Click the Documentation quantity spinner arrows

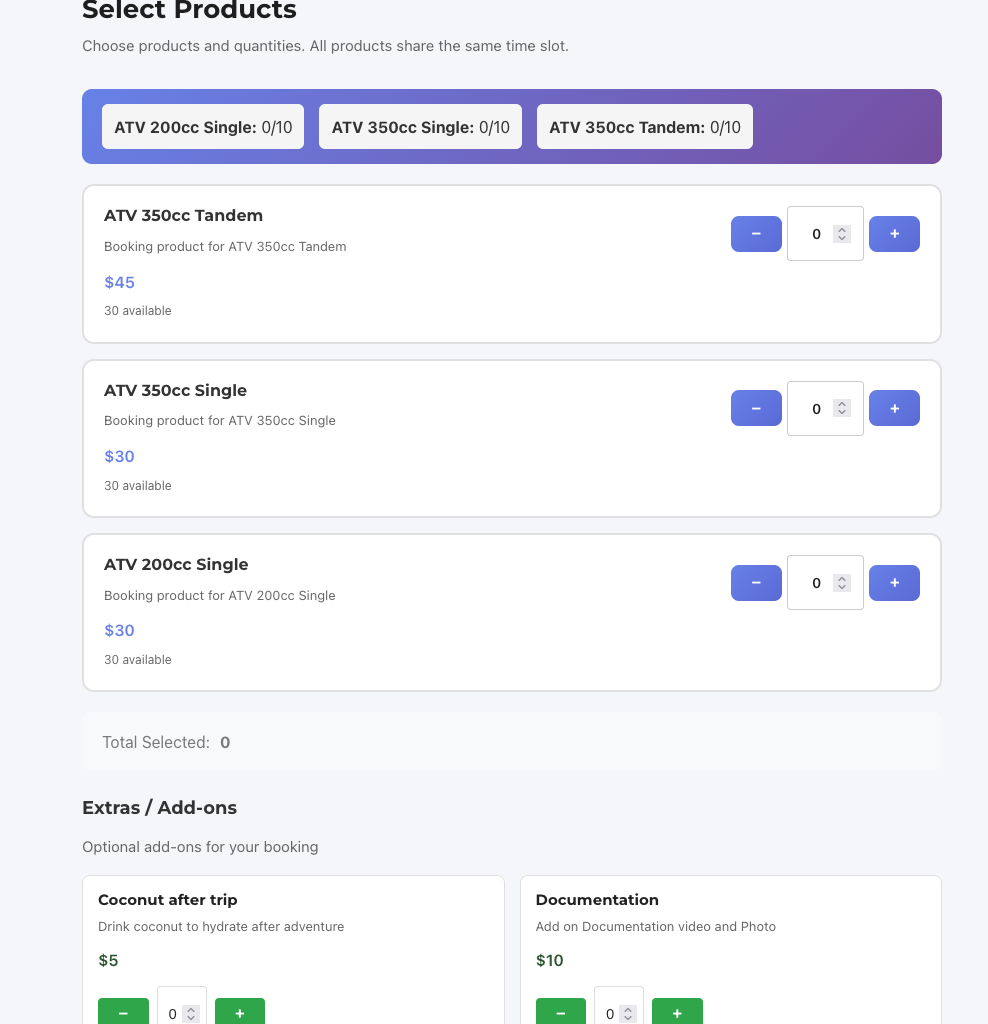[629, 1013]
